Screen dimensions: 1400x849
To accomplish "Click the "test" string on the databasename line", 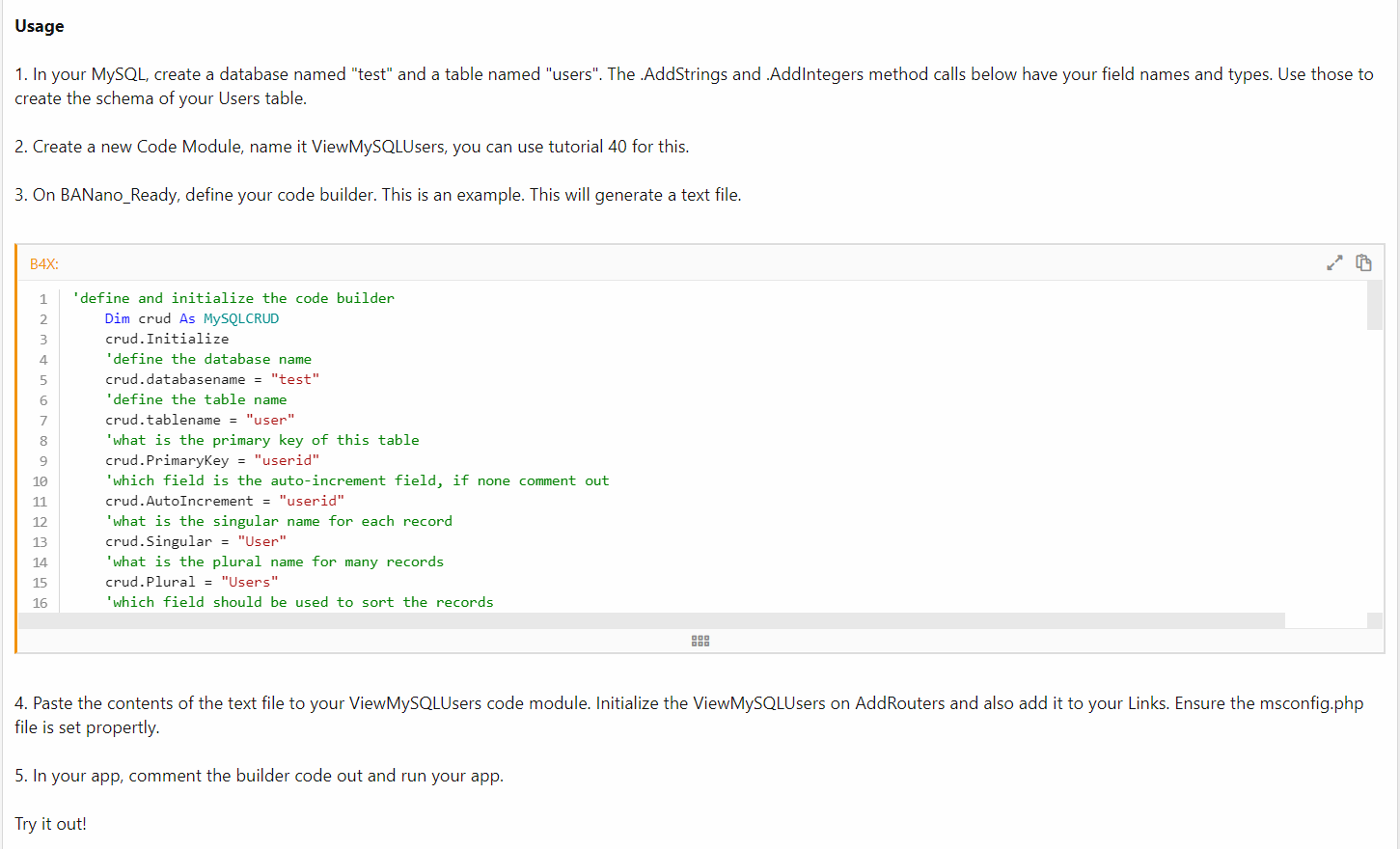I will [x=294, y=379].
